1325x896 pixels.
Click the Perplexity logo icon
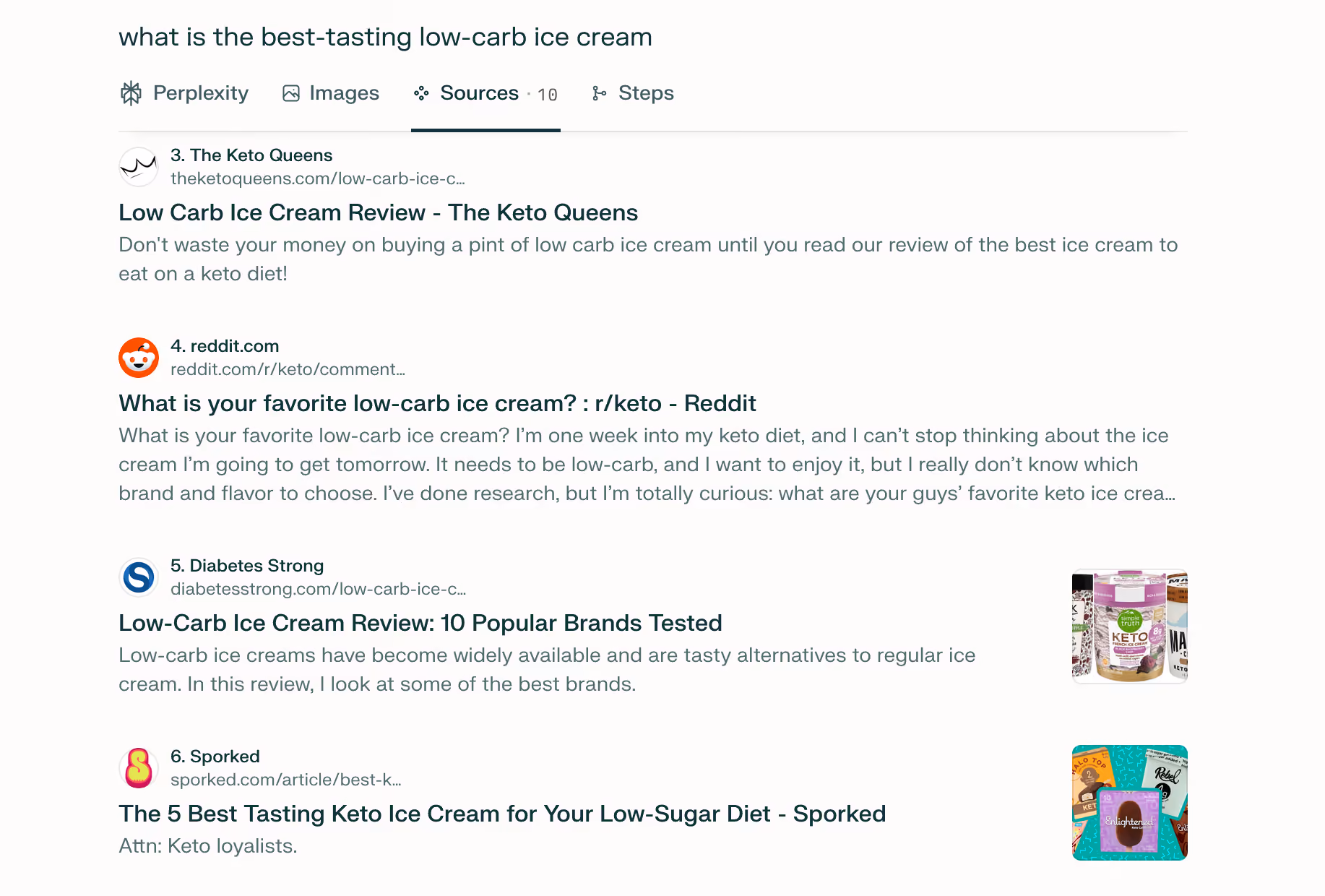131,93
